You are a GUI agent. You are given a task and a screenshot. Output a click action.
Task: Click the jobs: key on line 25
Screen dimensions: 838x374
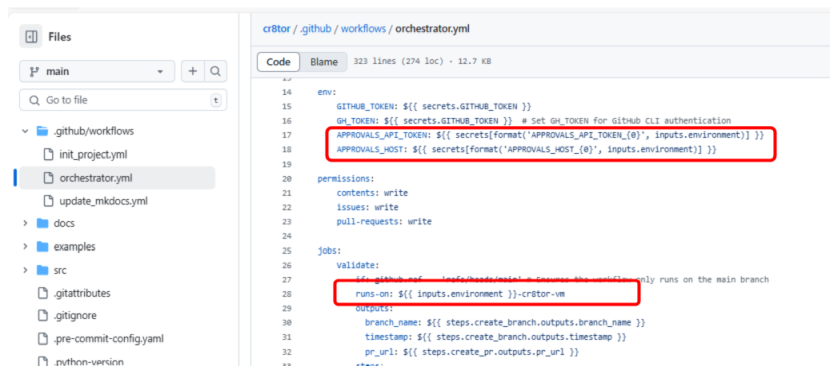[329, 251]
